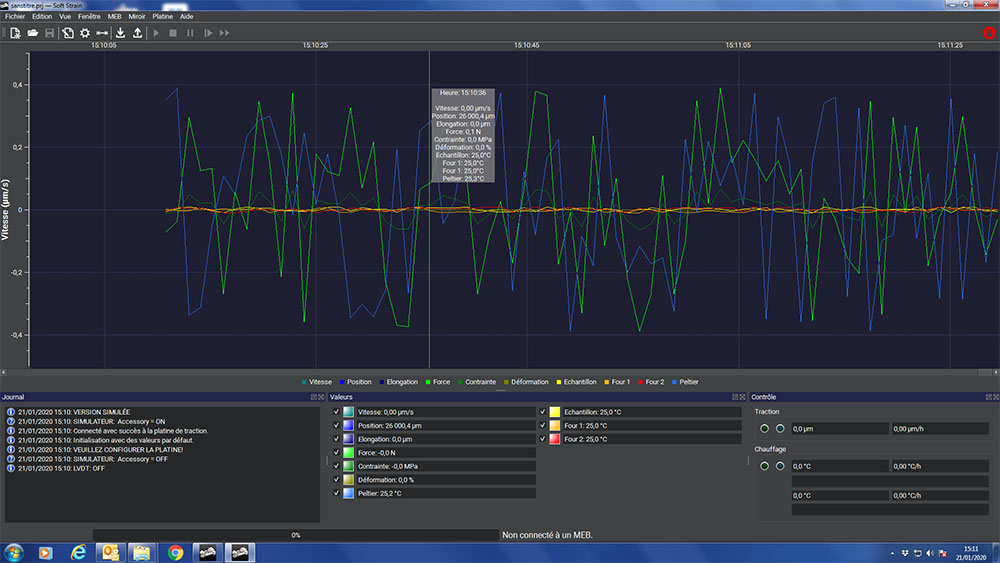1000x563 pixels.
Task: Click the red record indicator icon
Action: 989,33
